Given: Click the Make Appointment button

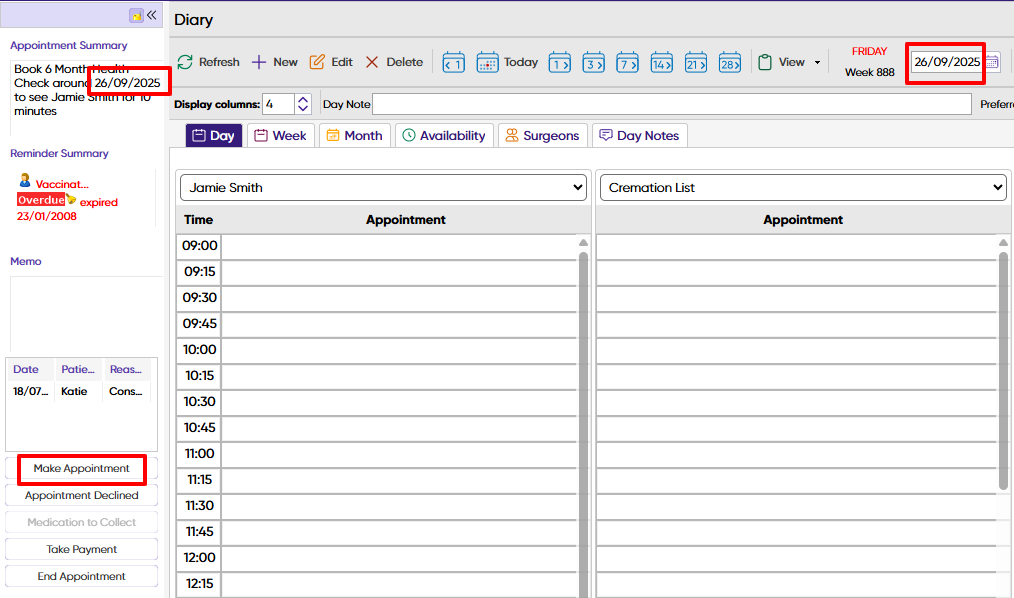Looking at the screenshot, I should click(81, 468).
